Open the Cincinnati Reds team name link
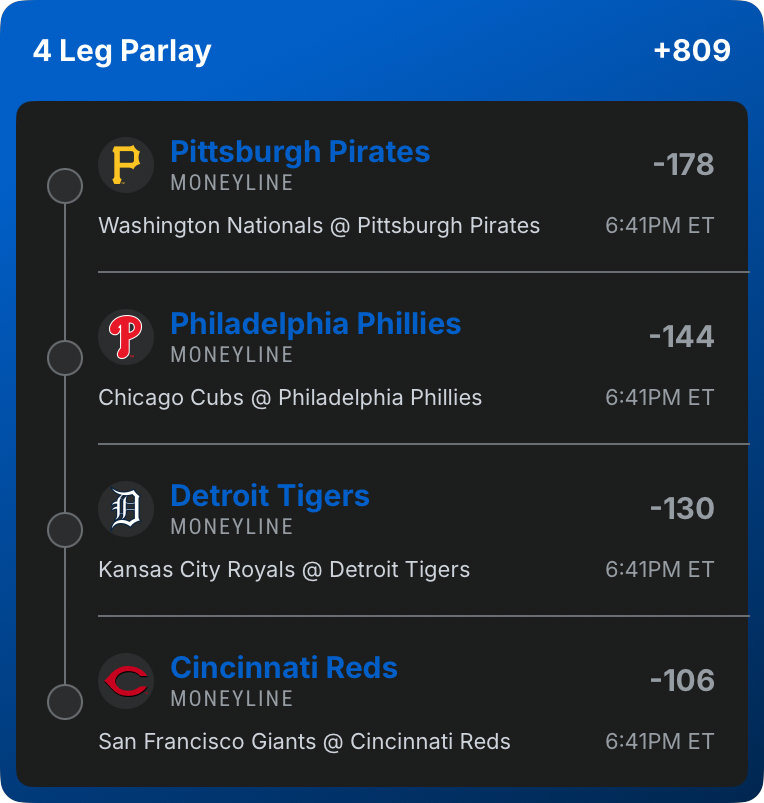This screenshot has height=803, width=764. [x=284, y=668]
